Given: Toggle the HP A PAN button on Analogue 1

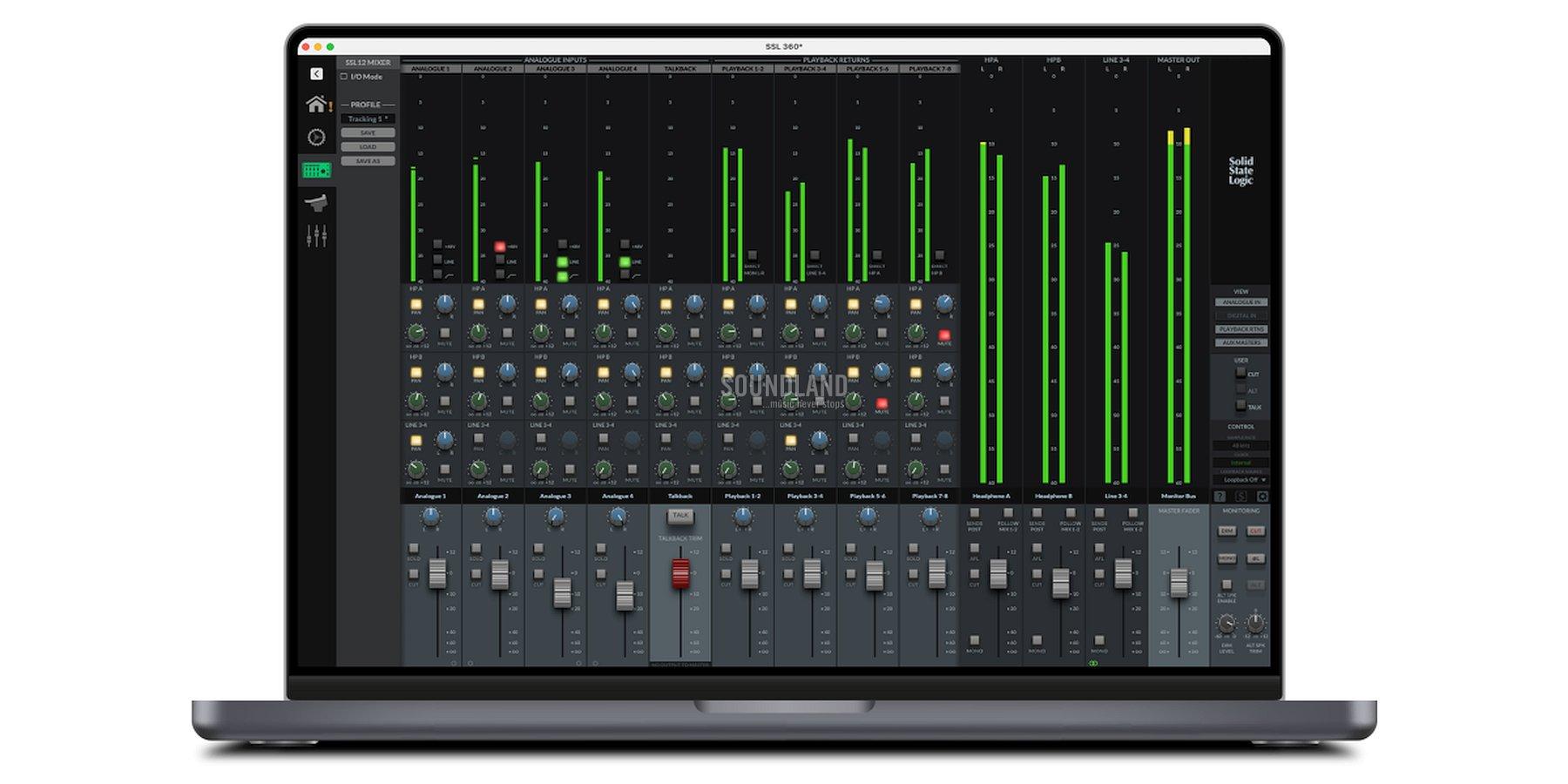Looking at the screenshot, I should pos(416,305).
